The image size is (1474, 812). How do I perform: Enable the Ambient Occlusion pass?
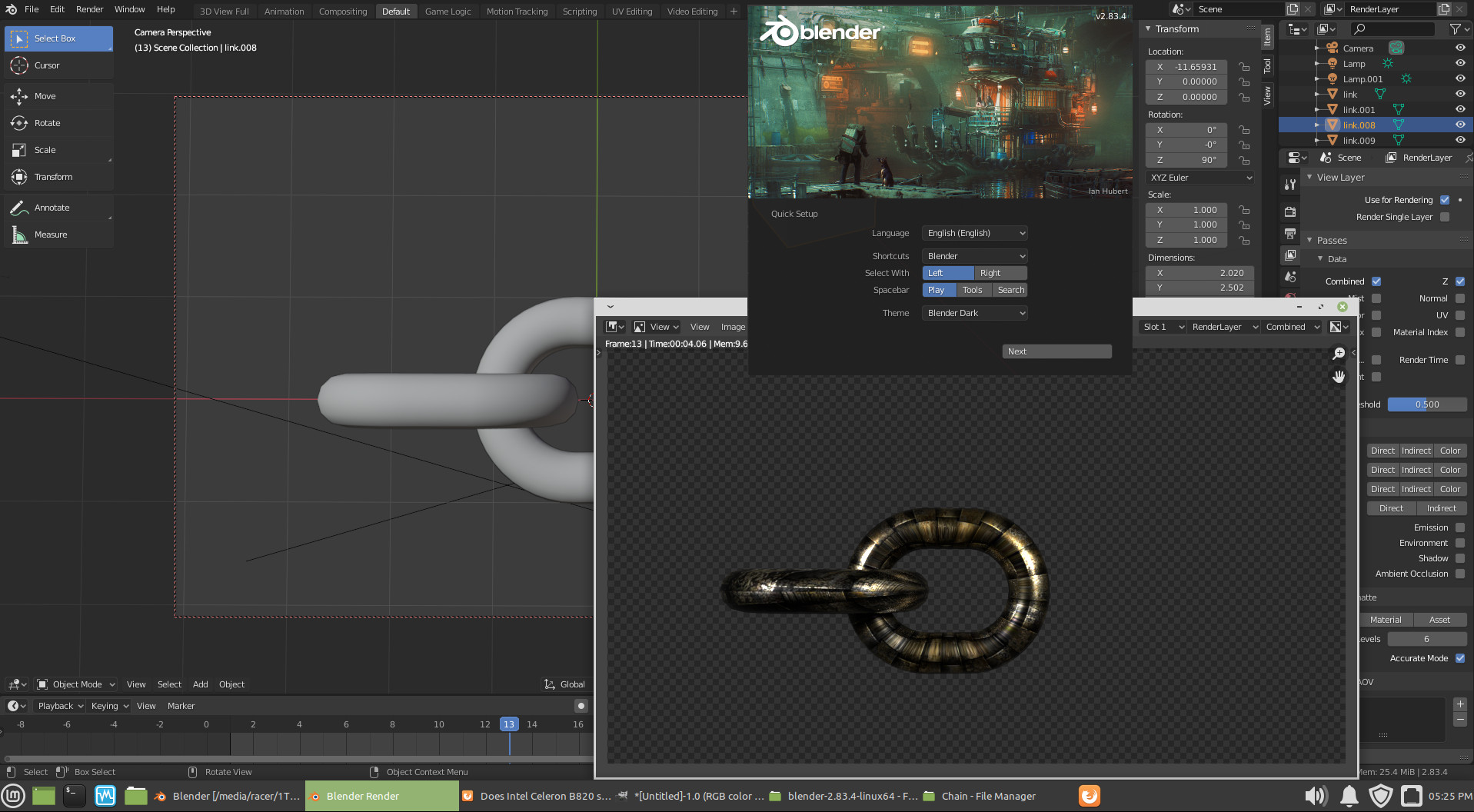1460,574
